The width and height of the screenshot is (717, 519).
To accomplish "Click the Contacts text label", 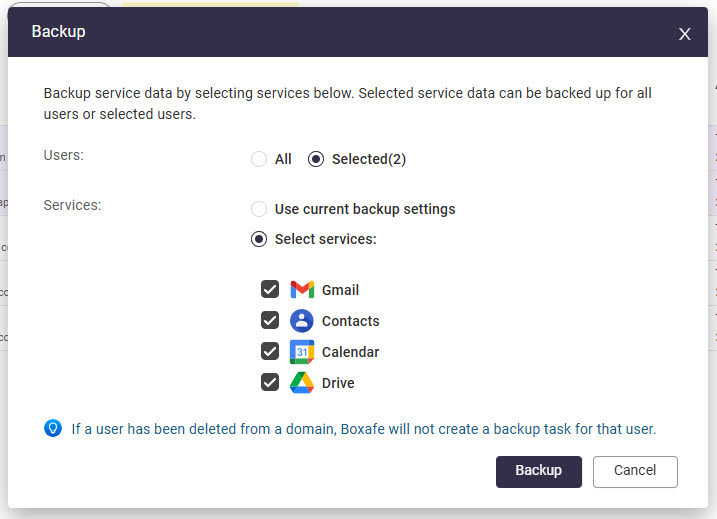I will pyautogui.click(x=350, y=321).
